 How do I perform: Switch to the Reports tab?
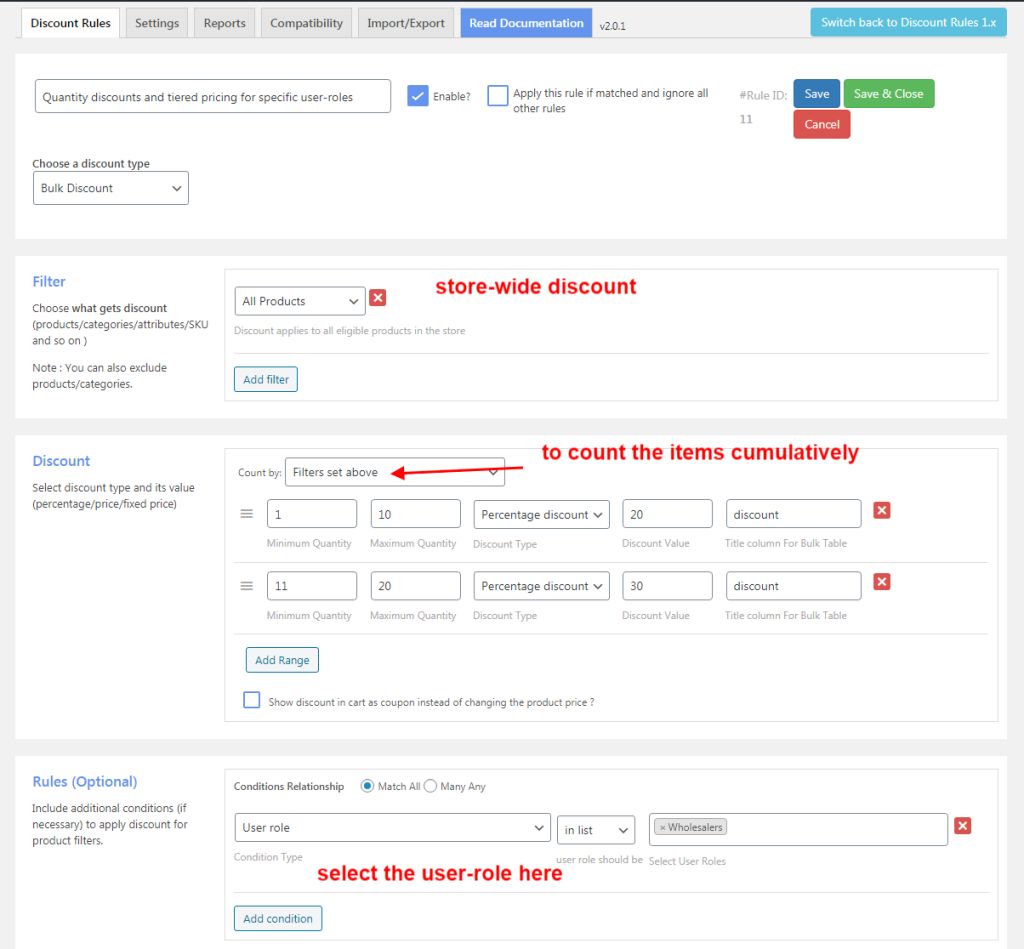pos(223,22)
